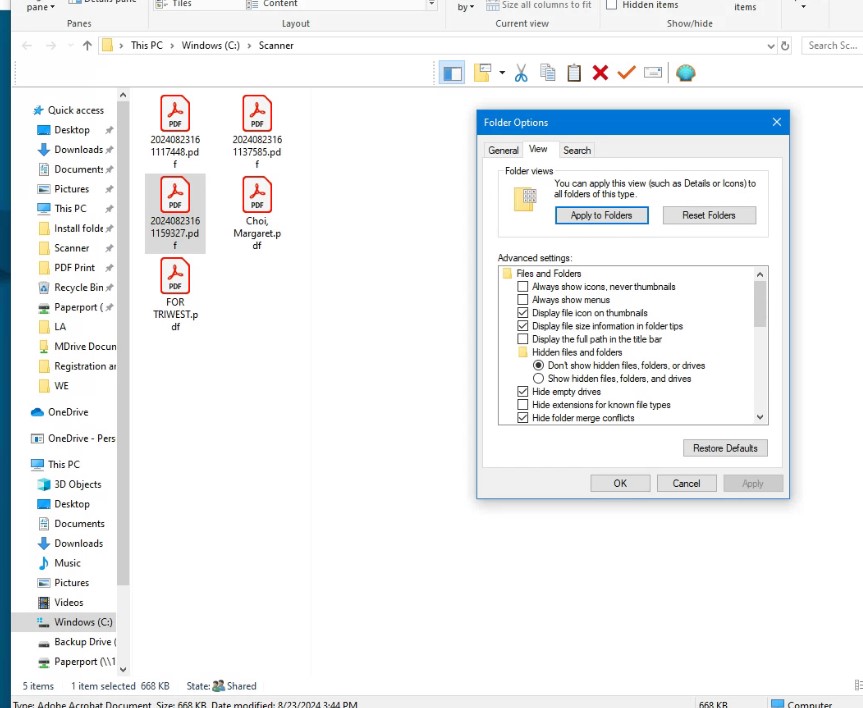Click the navigation pane scrollbar down arrow
This screenshot has height=708, width=863.
click(x=123, y=669)
